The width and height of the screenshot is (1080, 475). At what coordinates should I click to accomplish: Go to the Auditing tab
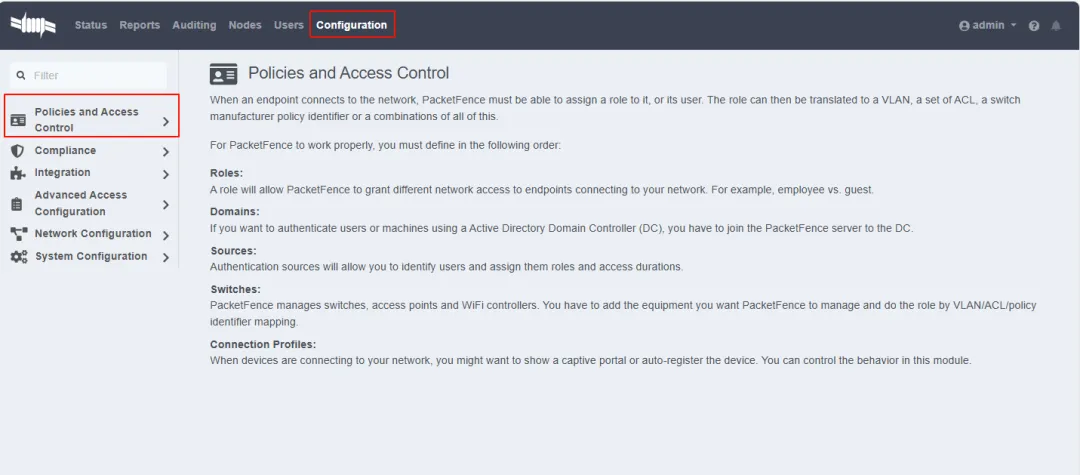pos(194,25)
